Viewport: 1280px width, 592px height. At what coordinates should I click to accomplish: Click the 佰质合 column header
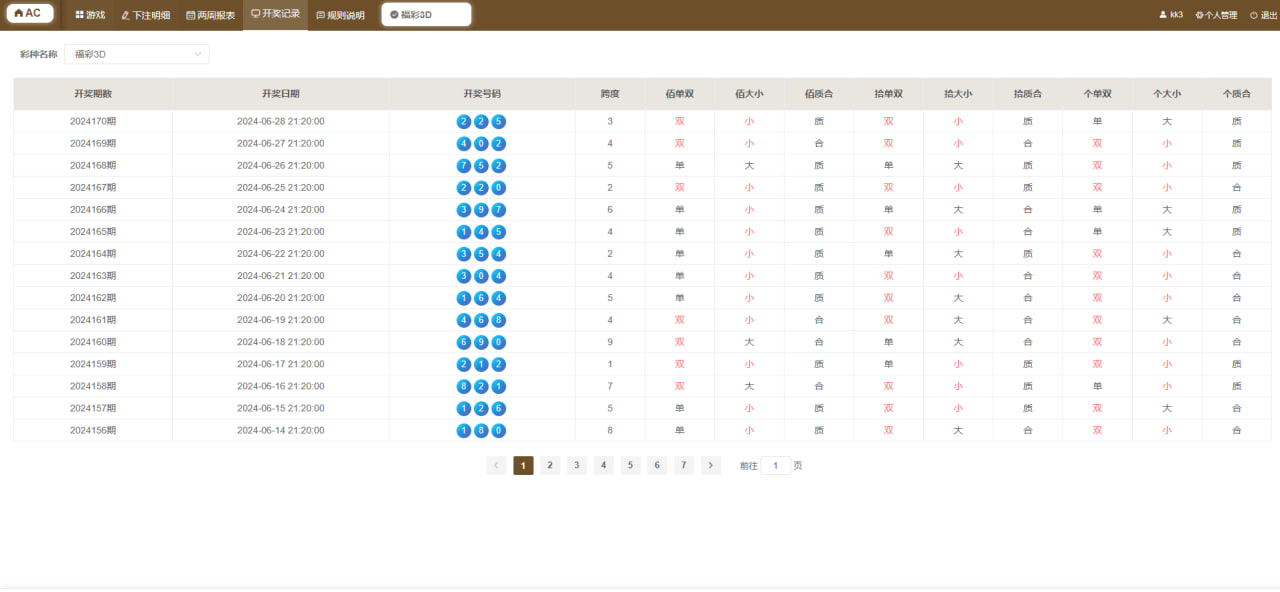[819, 94]
